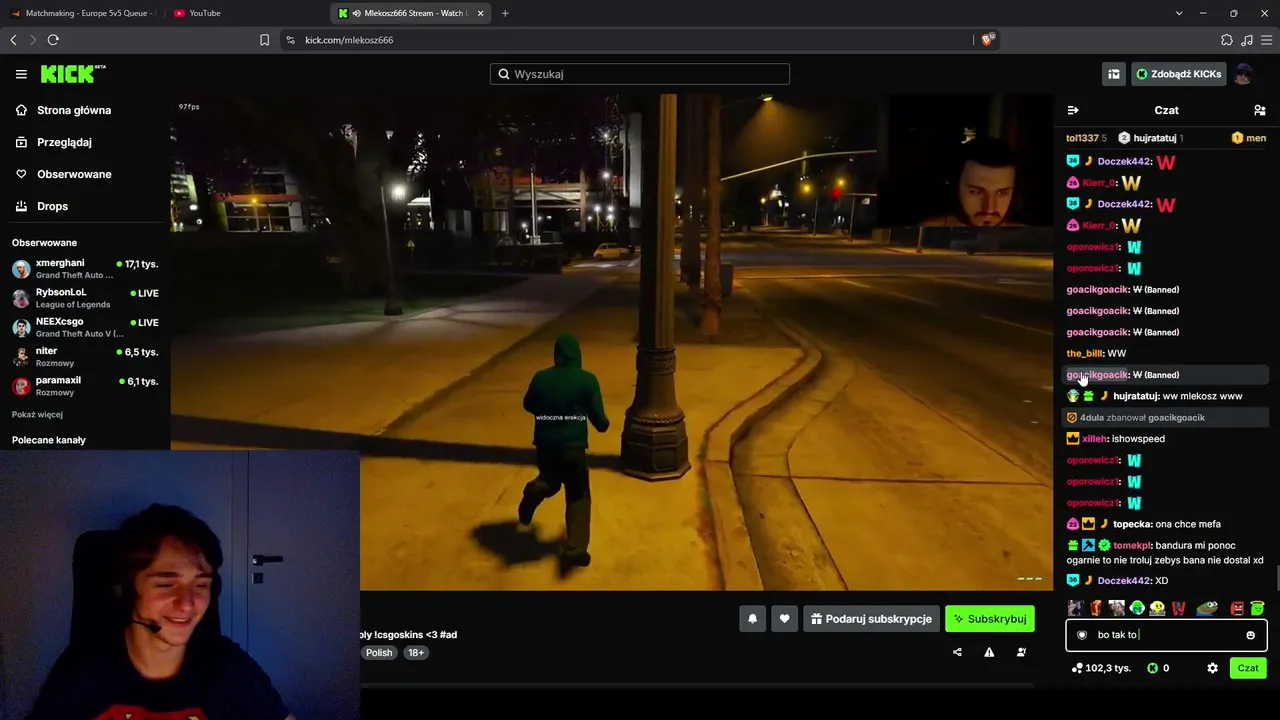Click the chat scrollbar
The width and height of the screenshot is (1280, 720).
point(1276,578)
